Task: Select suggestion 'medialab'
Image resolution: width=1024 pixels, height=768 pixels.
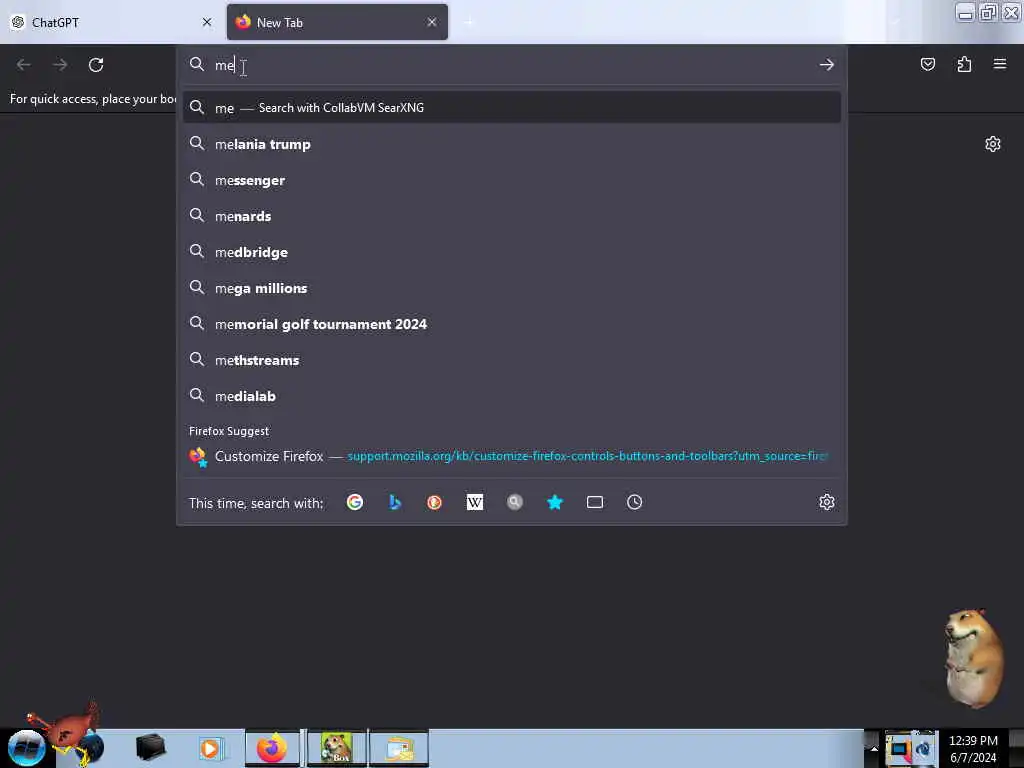Action: (512, 396)
